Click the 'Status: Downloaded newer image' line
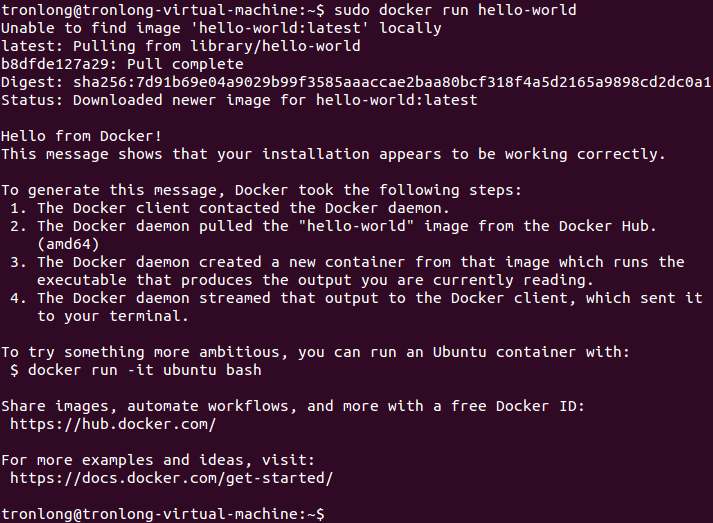 pyautogui.click(x=239, y=100)
